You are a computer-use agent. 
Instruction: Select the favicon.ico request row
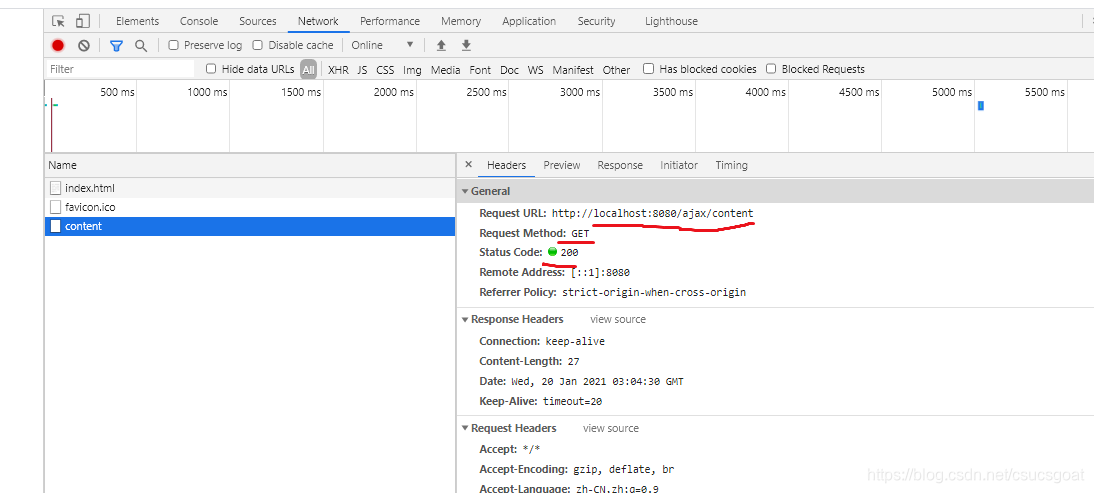point(250,207)
